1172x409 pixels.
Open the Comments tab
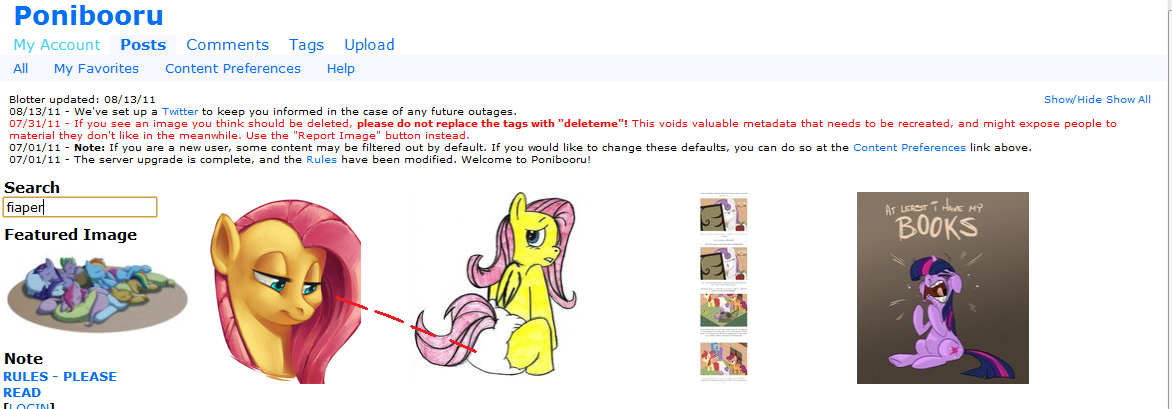pyautogui.click(x=227, y=45)
